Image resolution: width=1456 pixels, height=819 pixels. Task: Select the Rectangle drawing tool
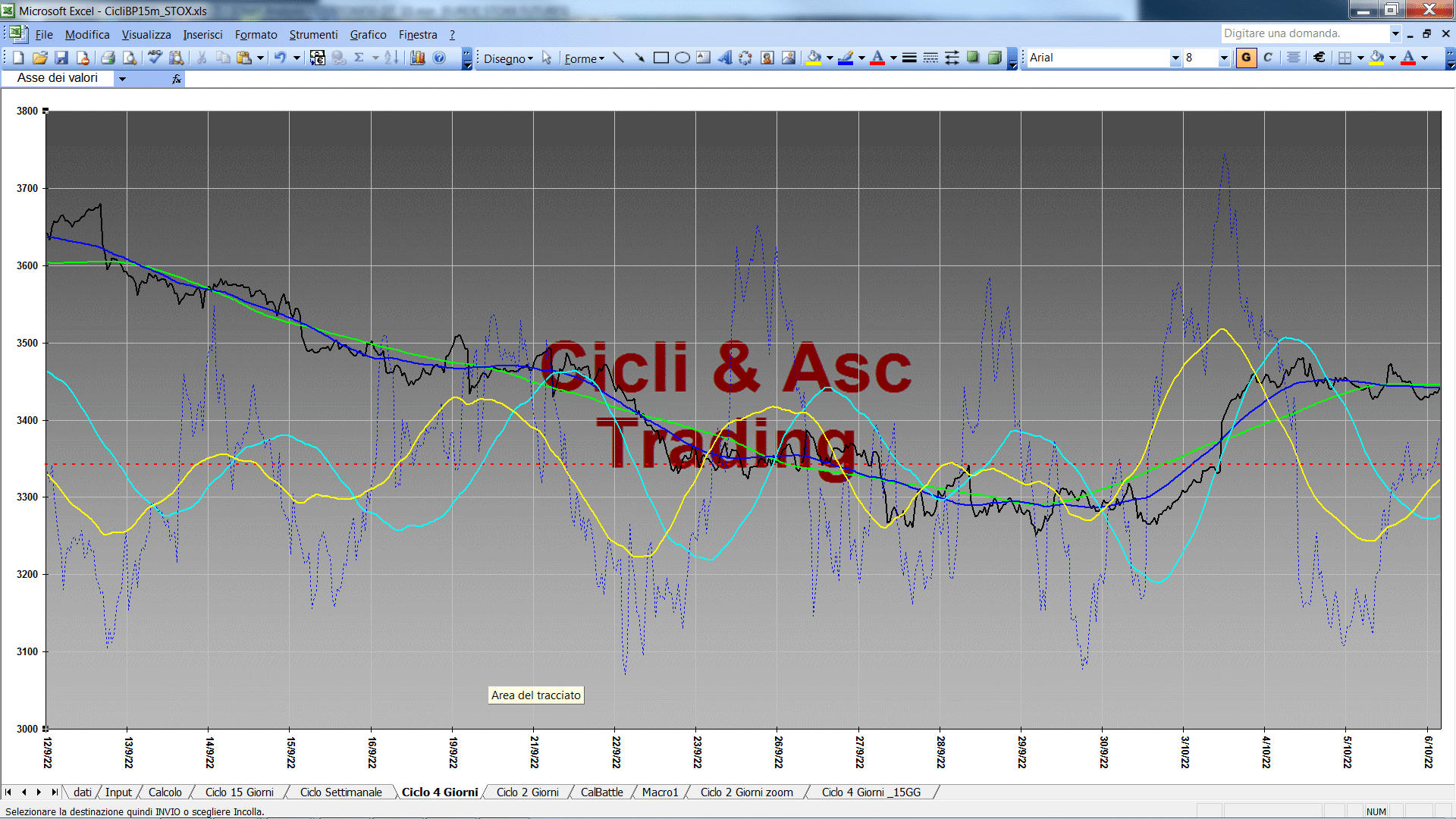[661, 58]
